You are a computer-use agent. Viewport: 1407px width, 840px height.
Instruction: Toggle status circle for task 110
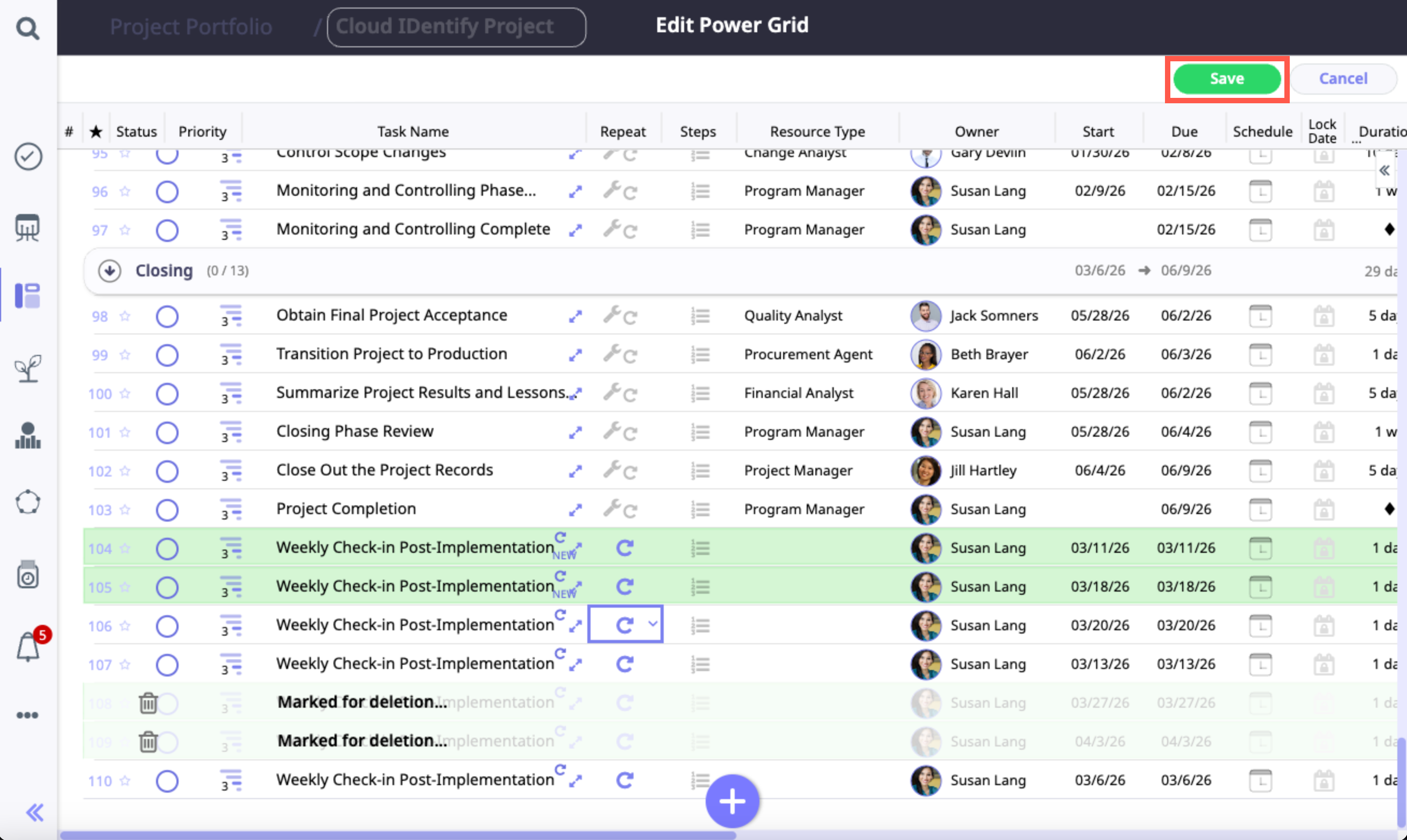pos(167,781)
